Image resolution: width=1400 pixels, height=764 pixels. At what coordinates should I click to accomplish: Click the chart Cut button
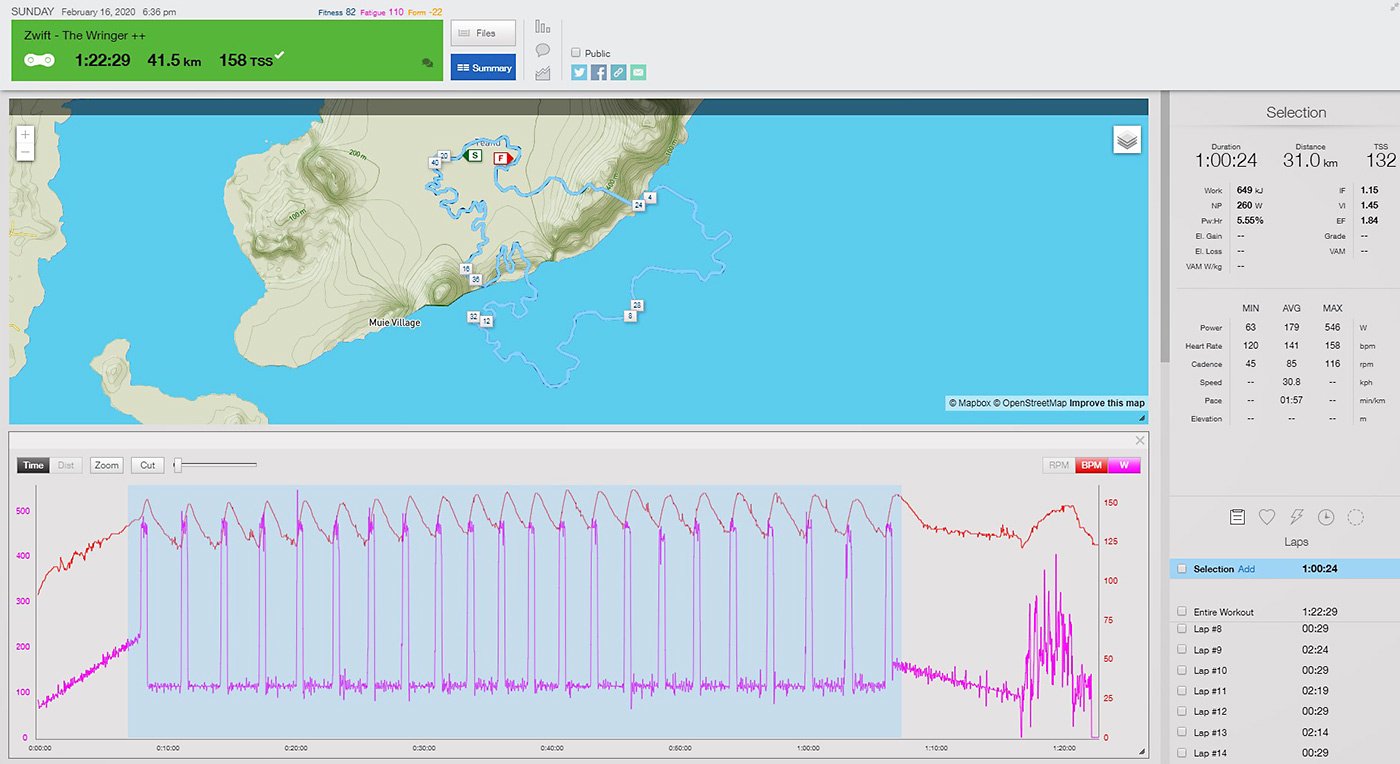click(x=148, y=465)
